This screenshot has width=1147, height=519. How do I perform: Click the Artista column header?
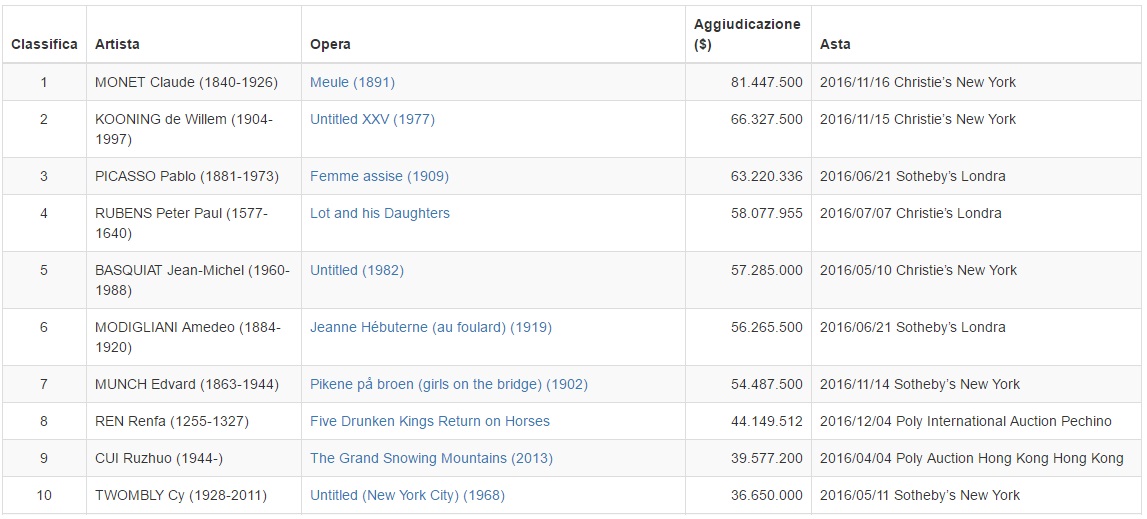(117, 44)
